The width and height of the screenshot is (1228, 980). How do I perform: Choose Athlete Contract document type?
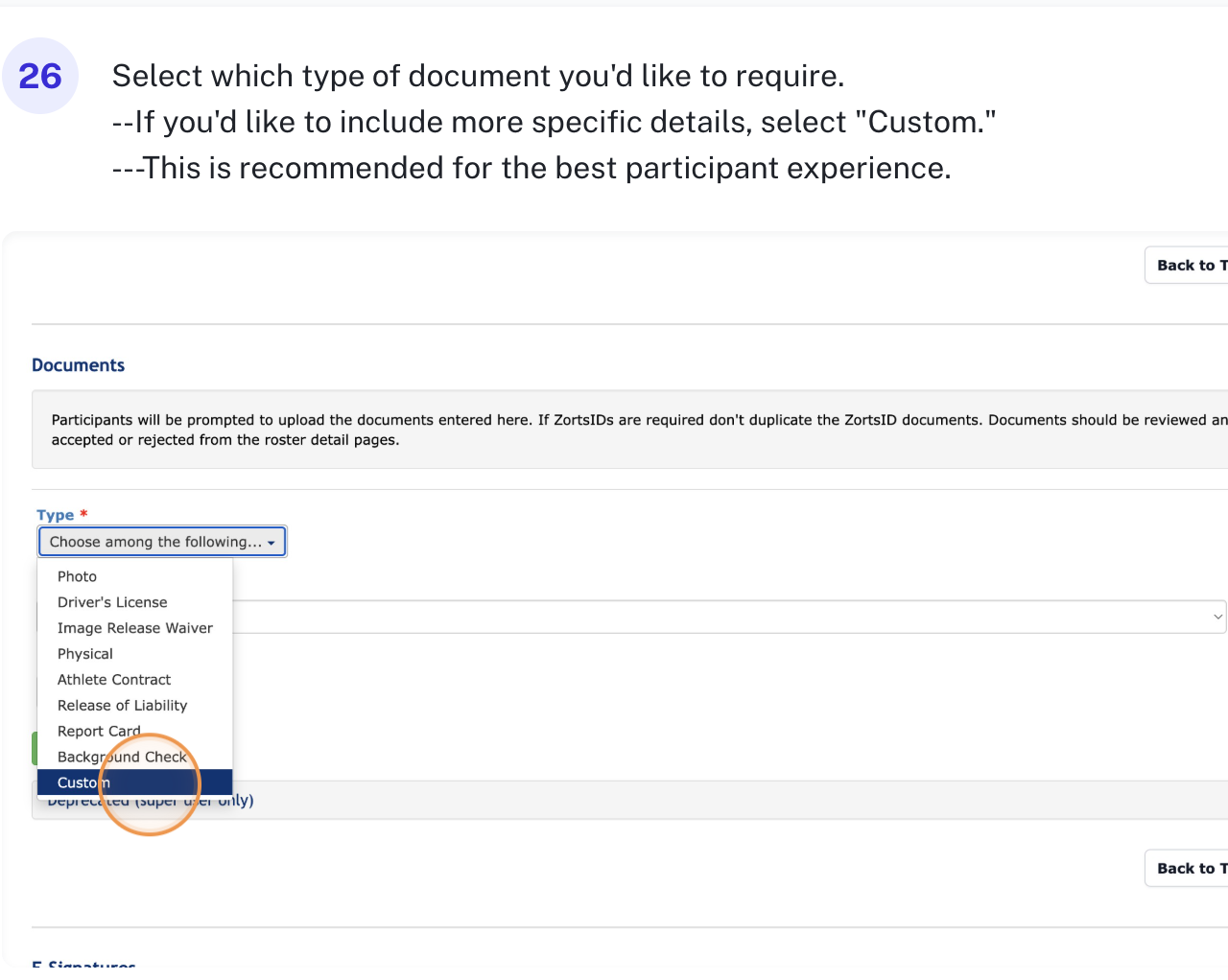[114, 680]
